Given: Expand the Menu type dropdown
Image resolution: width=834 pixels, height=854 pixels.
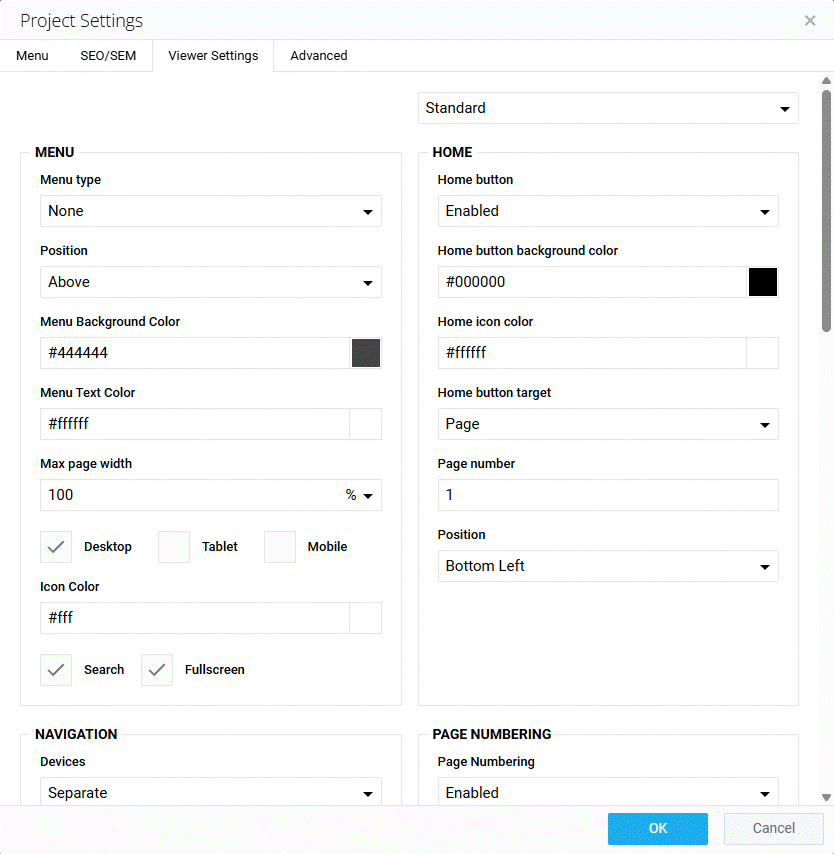Looking at the screenshot, I should (210, 211).
